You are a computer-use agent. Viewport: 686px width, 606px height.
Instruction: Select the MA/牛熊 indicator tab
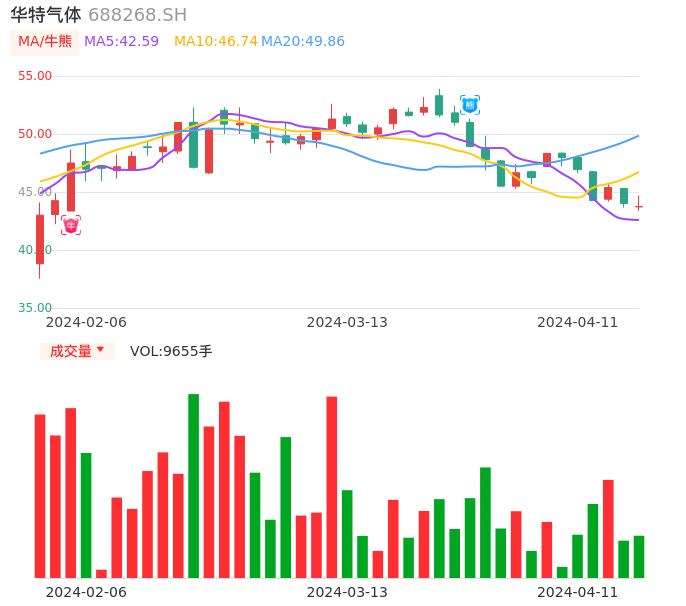pos(45,42)
